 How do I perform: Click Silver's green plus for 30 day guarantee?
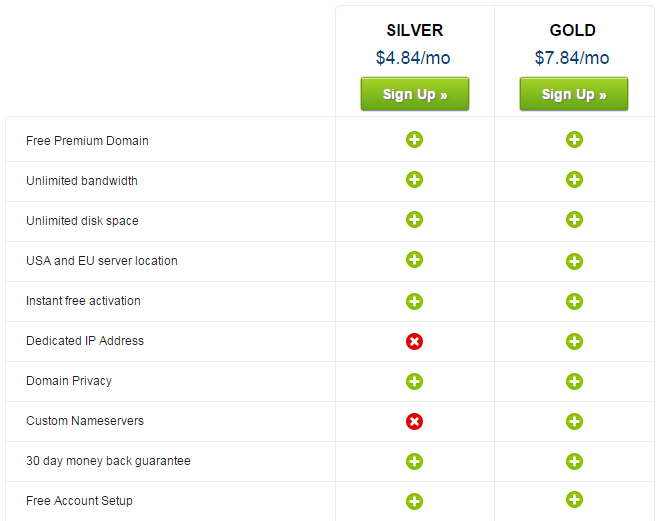[414, 461]
